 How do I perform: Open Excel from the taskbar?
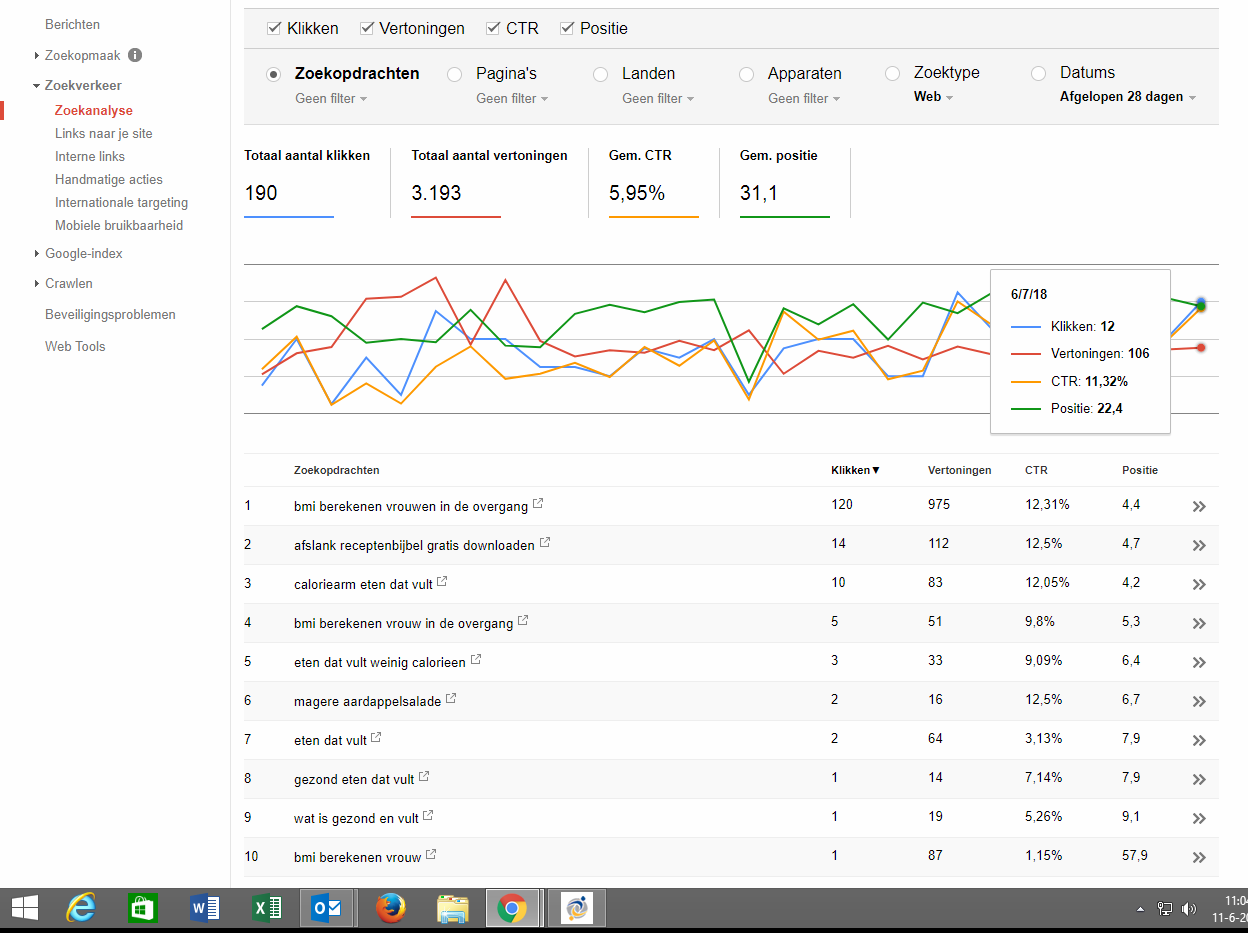point(266,908)
